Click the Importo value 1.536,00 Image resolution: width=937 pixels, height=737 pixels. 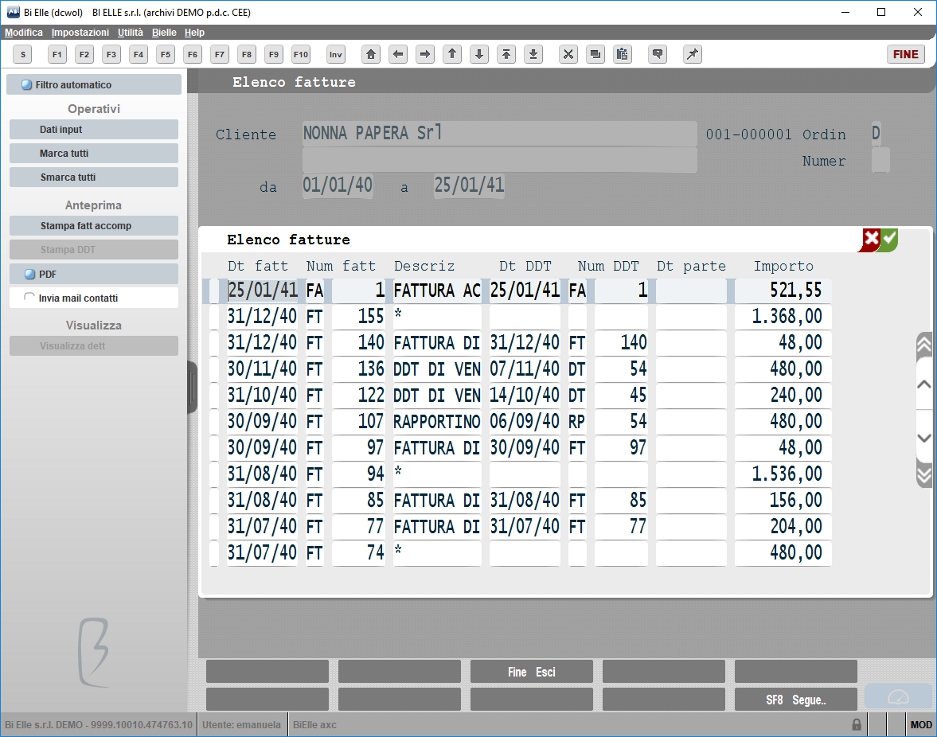[783, 474]
